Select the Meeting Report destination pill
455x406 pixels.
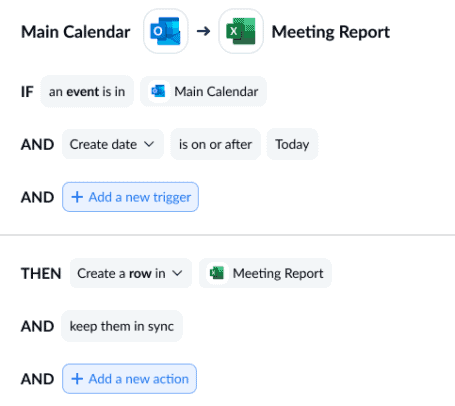point(265,273)
